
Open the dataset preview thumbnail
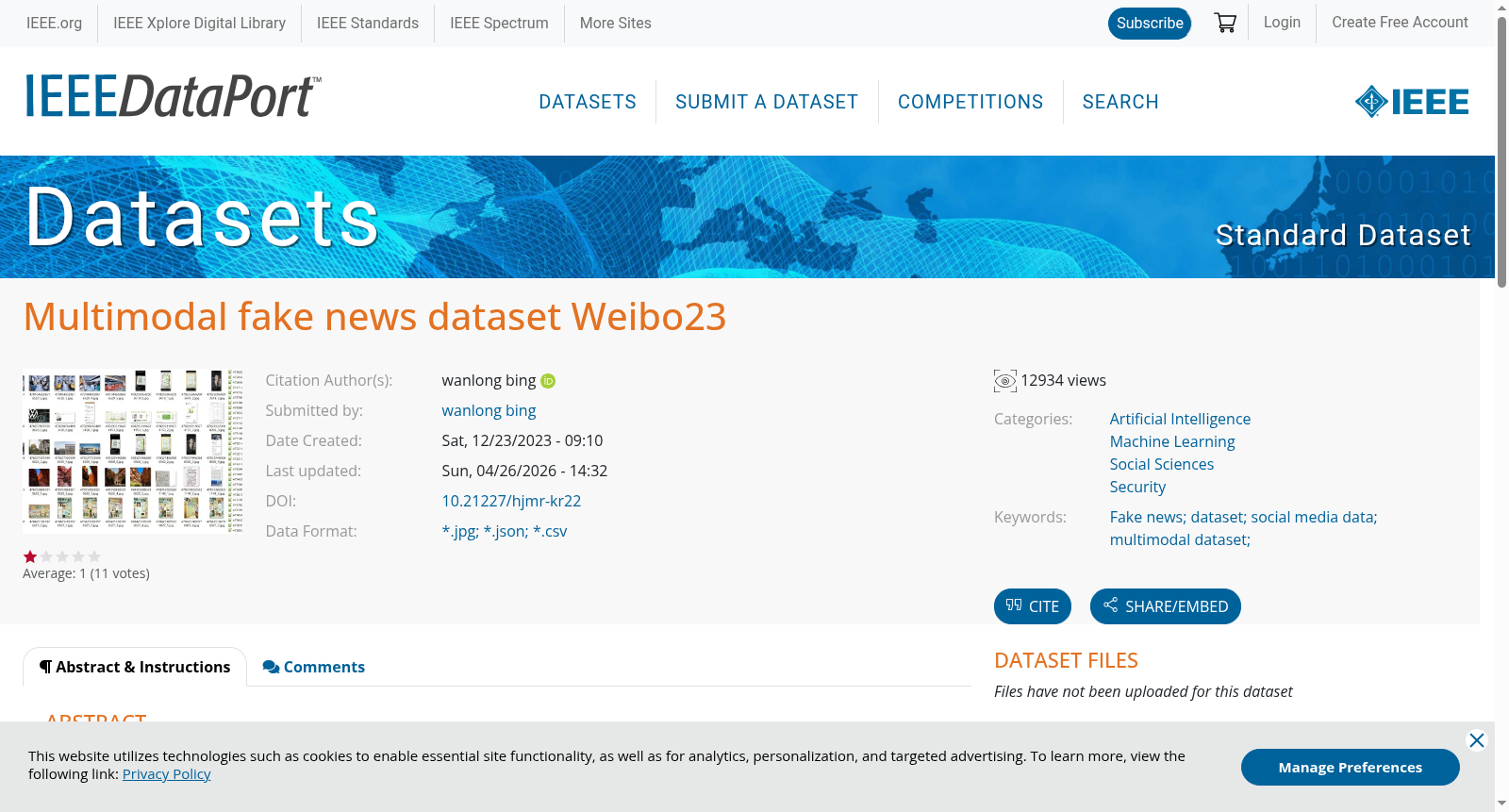133,451
